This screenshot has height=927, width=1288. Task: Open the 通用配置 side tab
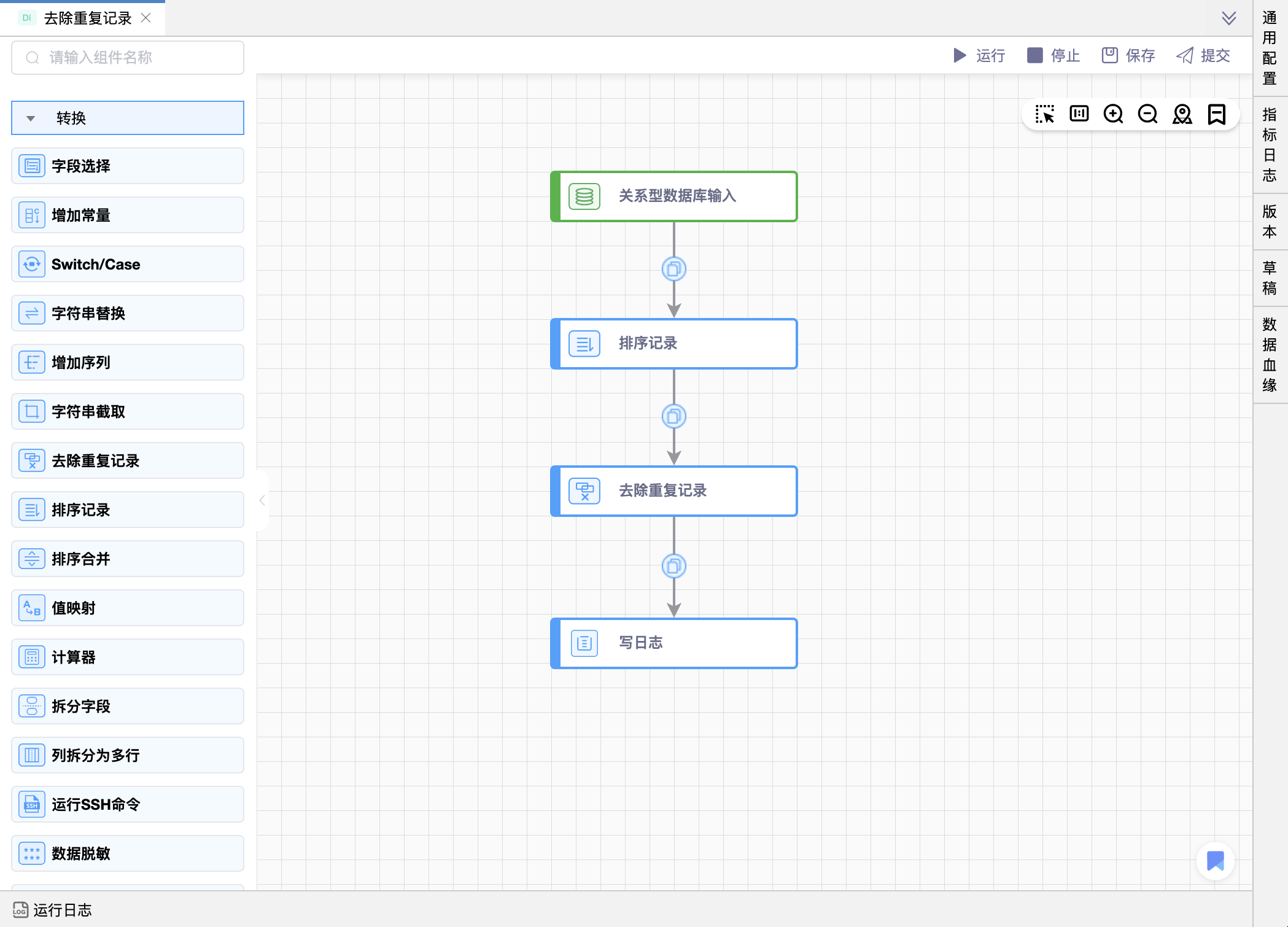click(x=1270, y=48)
